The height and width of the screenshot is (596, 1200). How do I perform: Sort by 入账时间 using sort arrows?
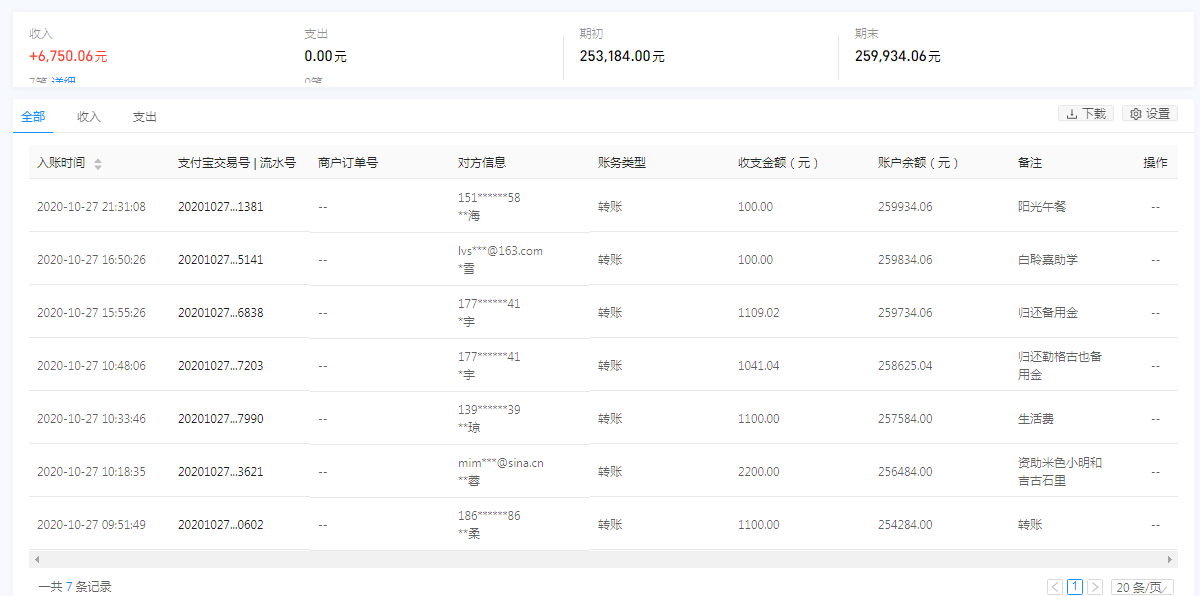(x=98, y=163)
